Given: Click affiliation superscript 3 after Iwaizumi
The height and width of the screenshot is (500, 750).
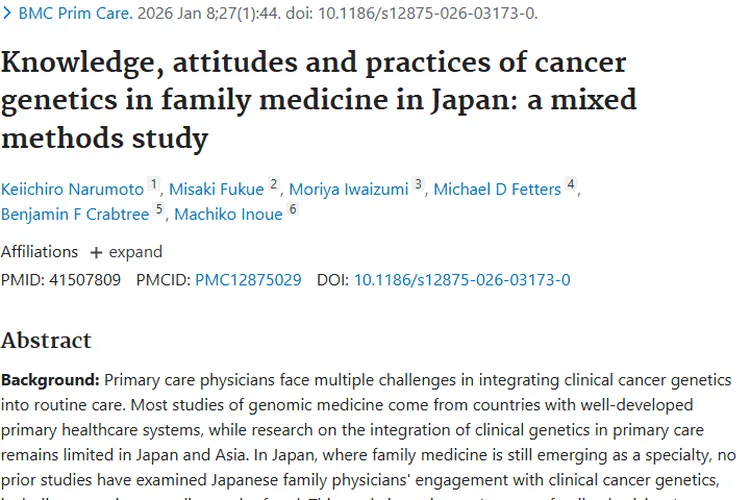Looking at the screenshot, I should (418, 184).
